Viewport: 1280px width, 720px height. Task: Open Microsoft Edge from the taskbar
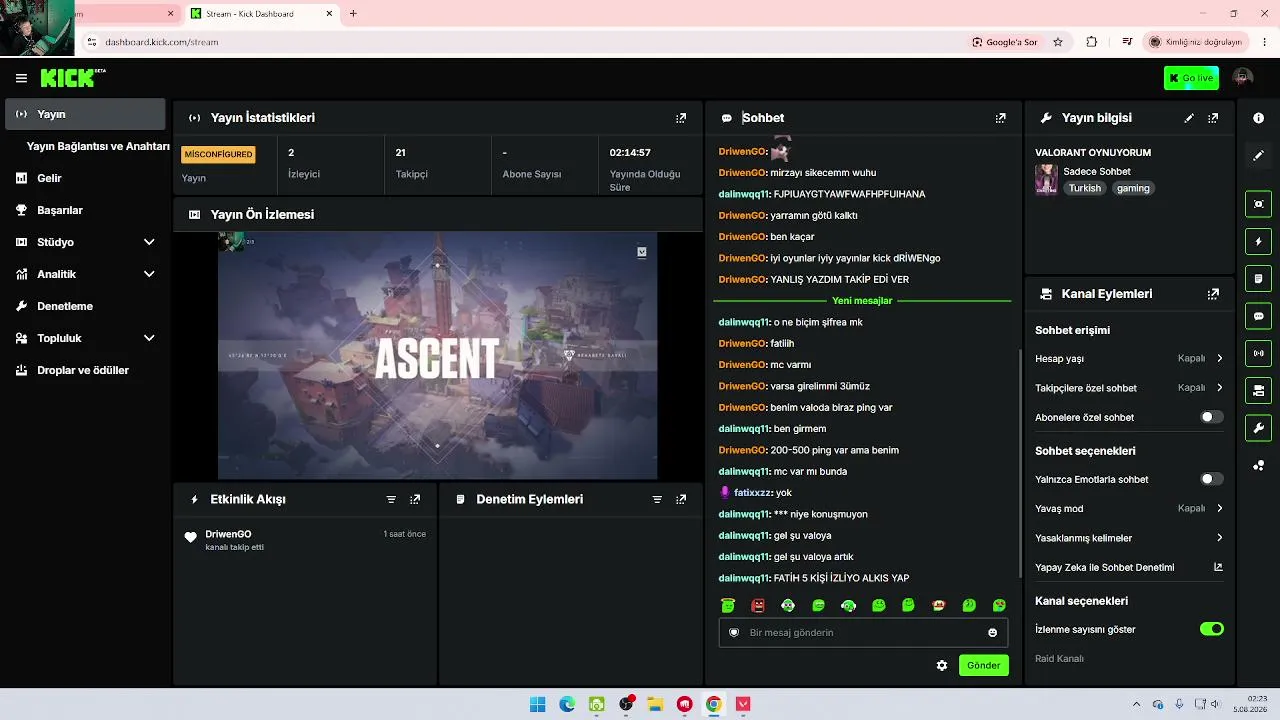(x=567, y=704)
